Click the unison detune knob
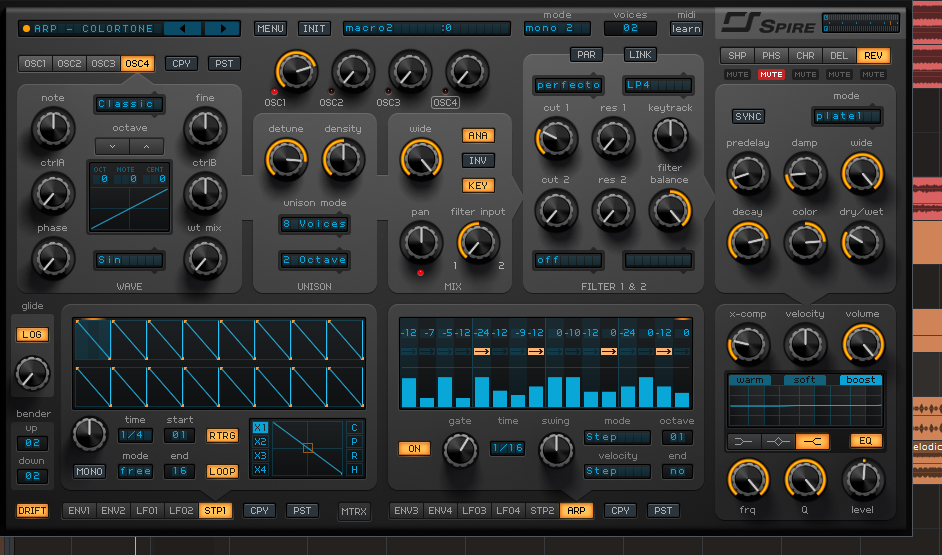The height and width of the screenshot is (555, 942). pos(287,160)
